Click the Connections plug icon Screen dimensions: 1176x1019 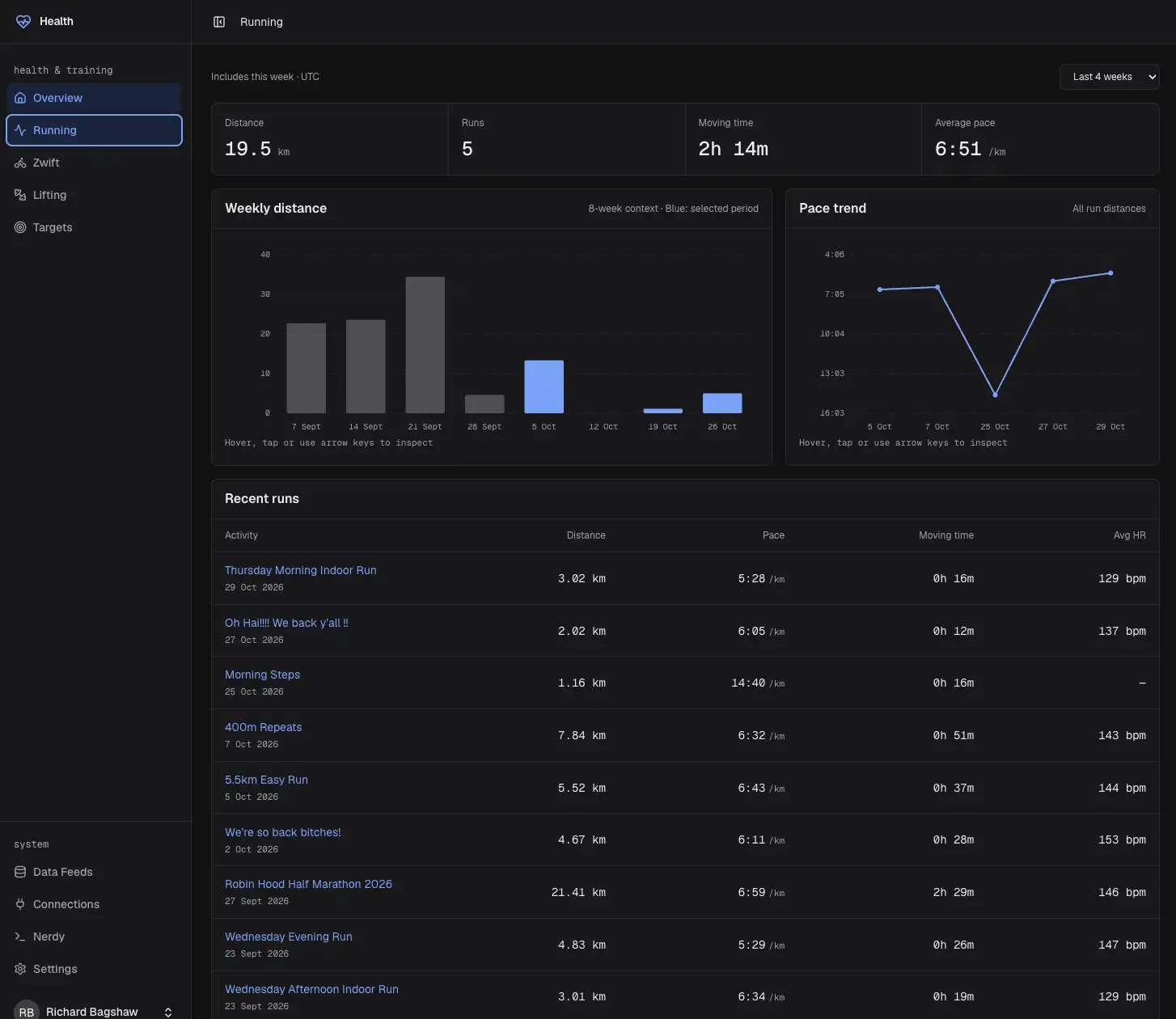(20, 904)
